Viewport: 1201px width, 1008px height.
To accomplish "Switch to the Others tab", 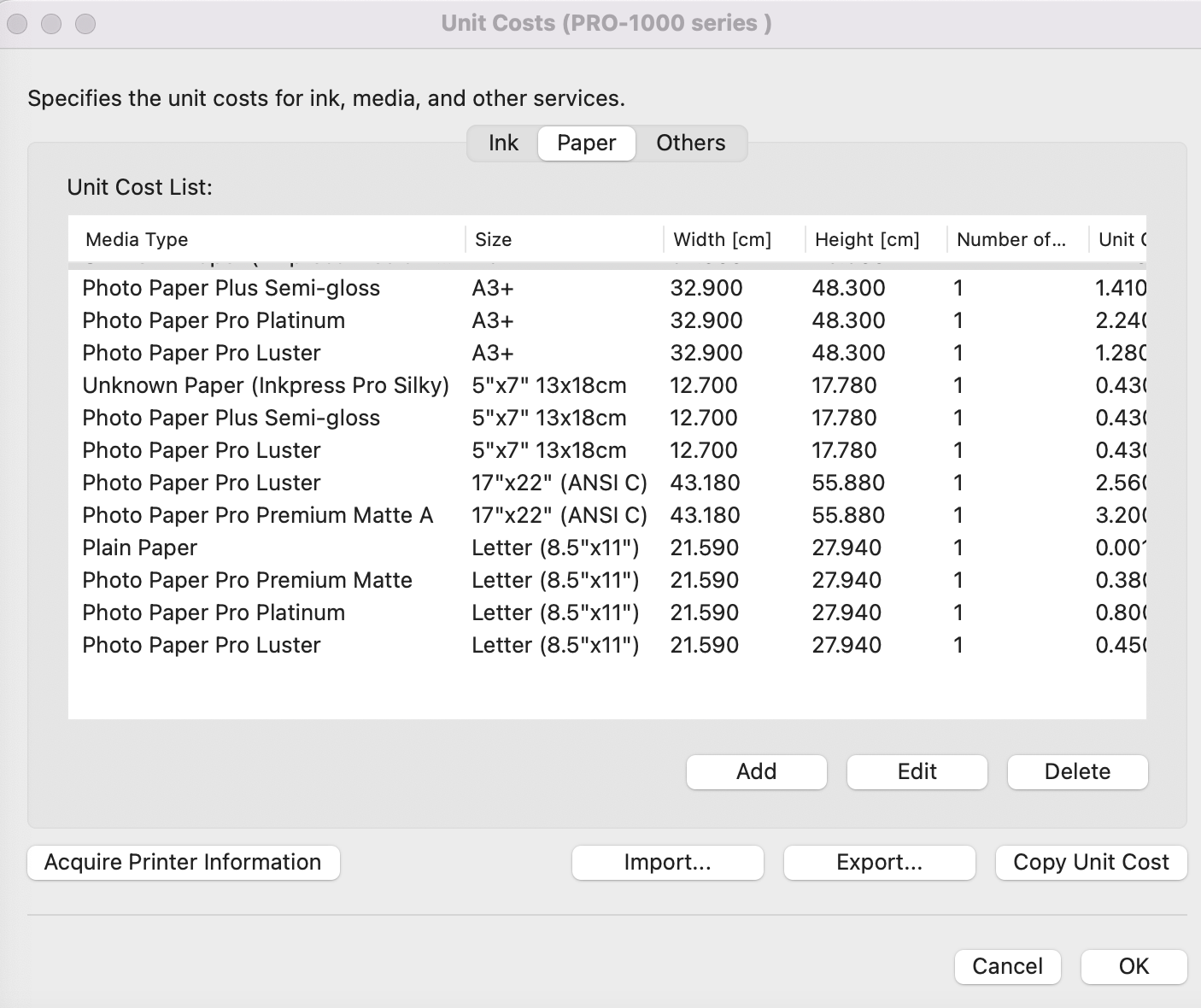I will (x=690, y=143).
